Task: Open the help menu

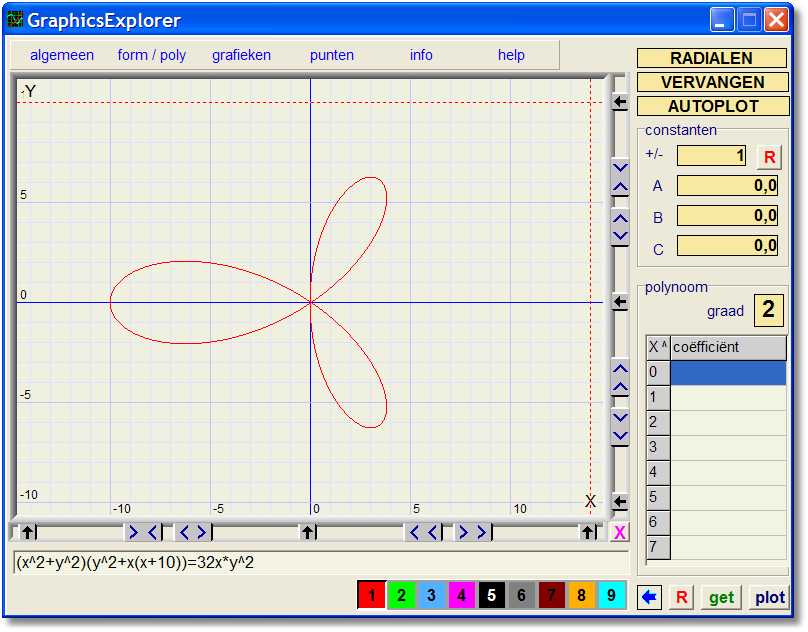Action: [x=511, y=55]
